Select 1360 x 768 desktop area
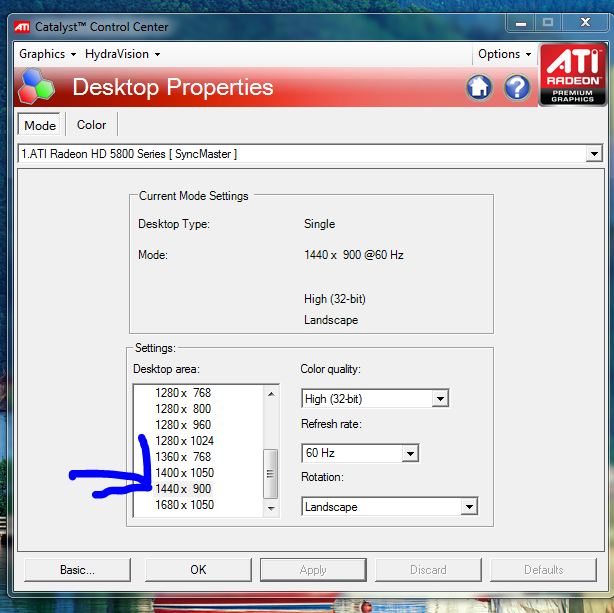The width and height of the screenshot is (614, 613). pos(183,457)
